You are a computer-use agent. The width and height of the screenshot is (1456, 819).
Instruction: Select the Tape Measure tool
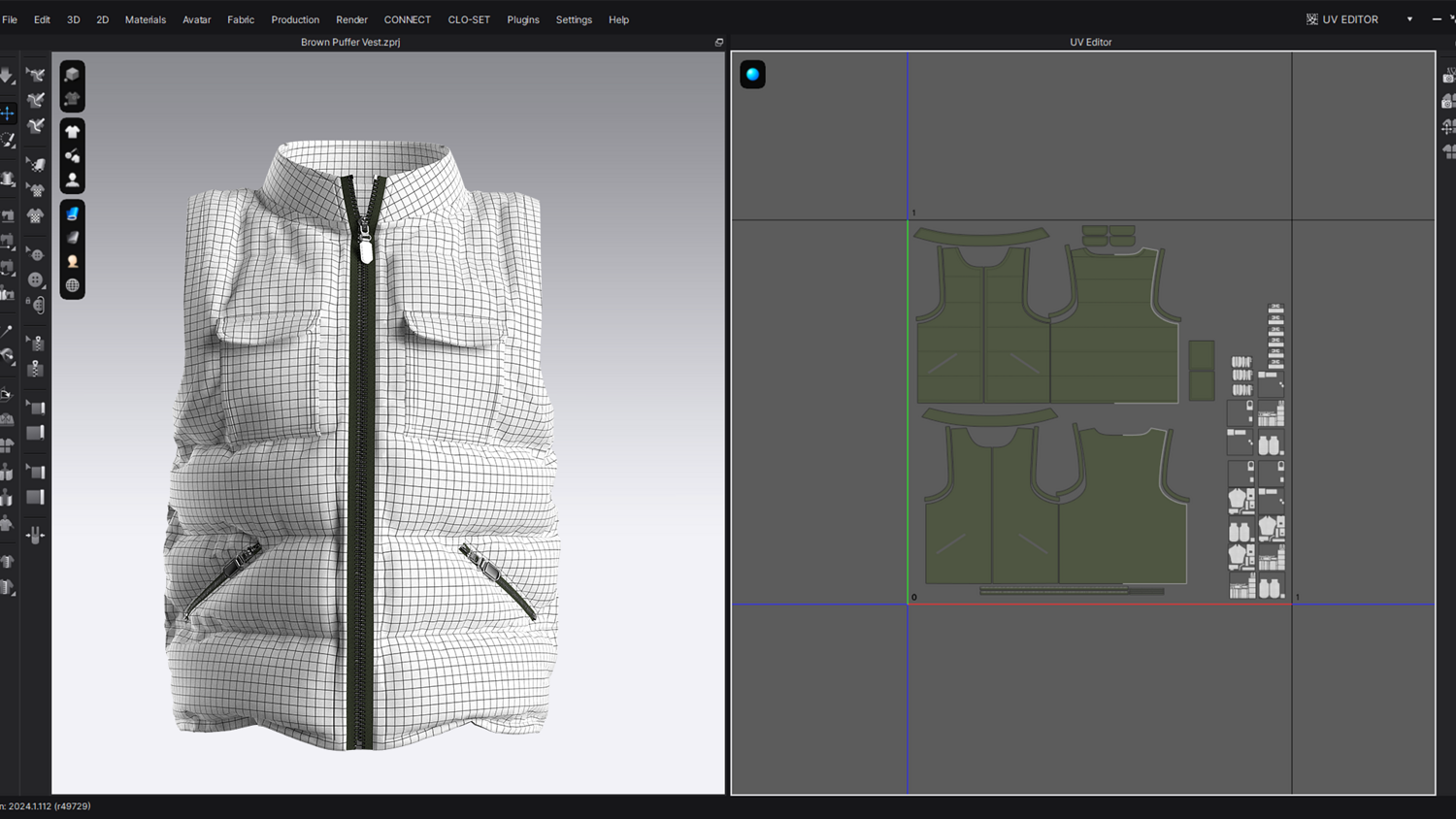pos(7,356)
